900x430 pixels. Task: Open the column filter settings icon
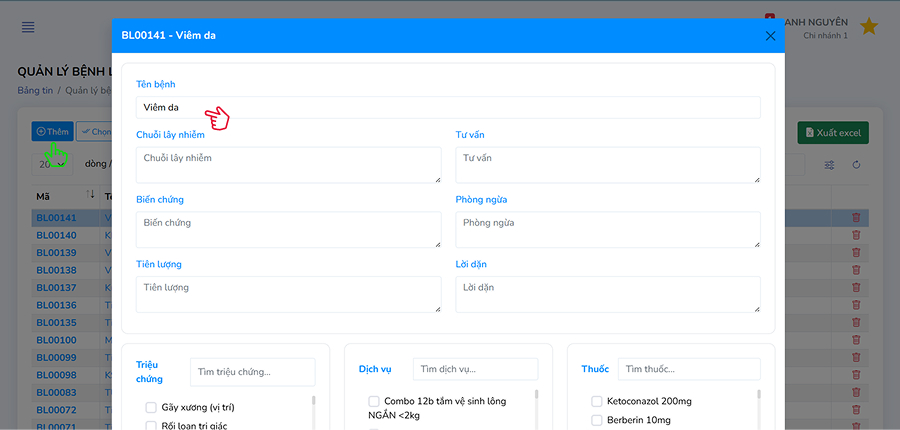(829, 165)
